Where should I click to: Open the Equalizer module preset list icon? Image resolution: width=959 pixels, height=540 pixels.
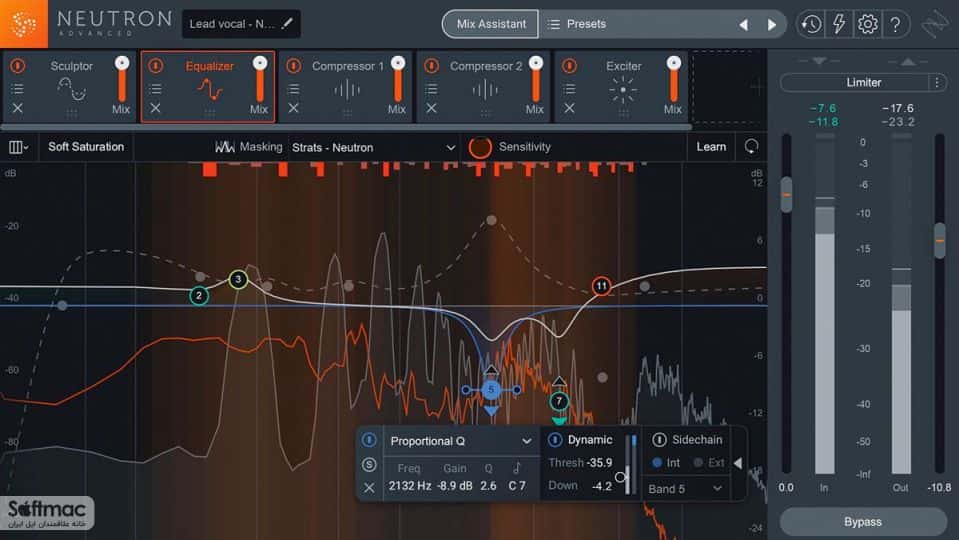[155, 89]
